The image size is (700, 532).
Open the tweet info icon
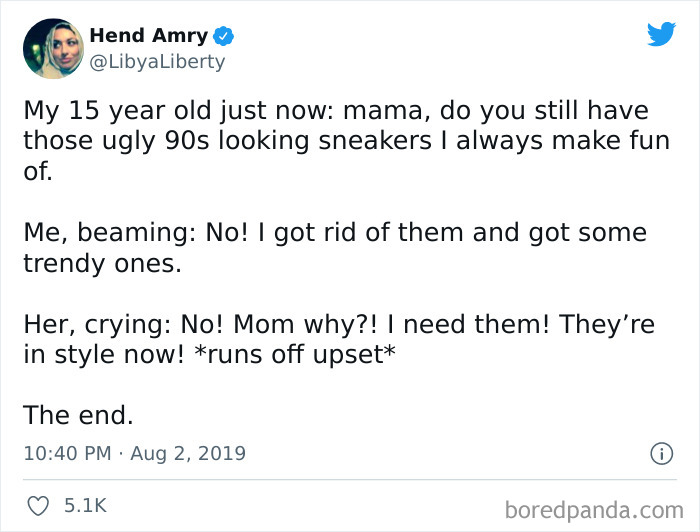click(x=661, y=453)
